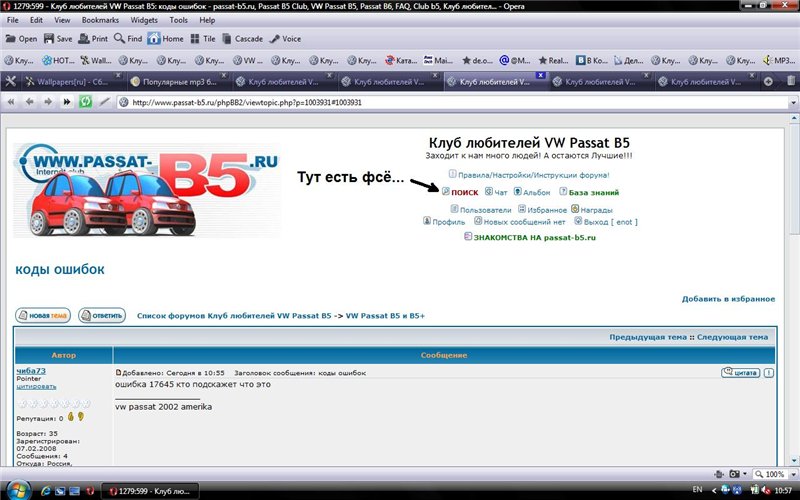The width and height of the screenshot is (800, 500).
Task: Expand the address bar history dropdown
Action: click(793, 103)
